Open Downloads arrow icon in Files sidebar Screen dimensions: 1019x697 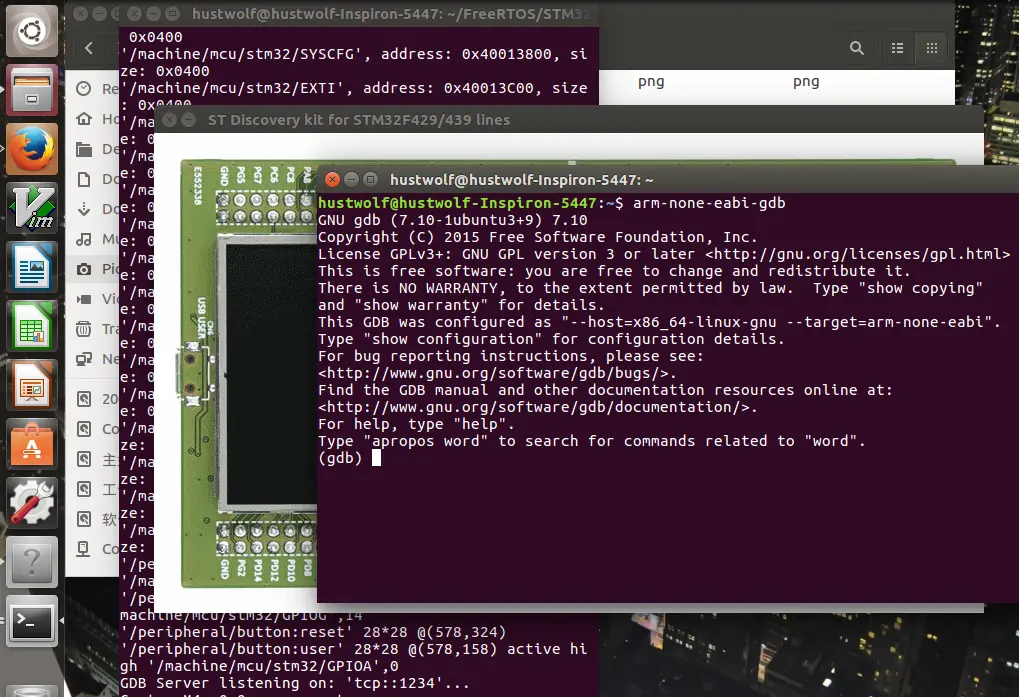84,209
